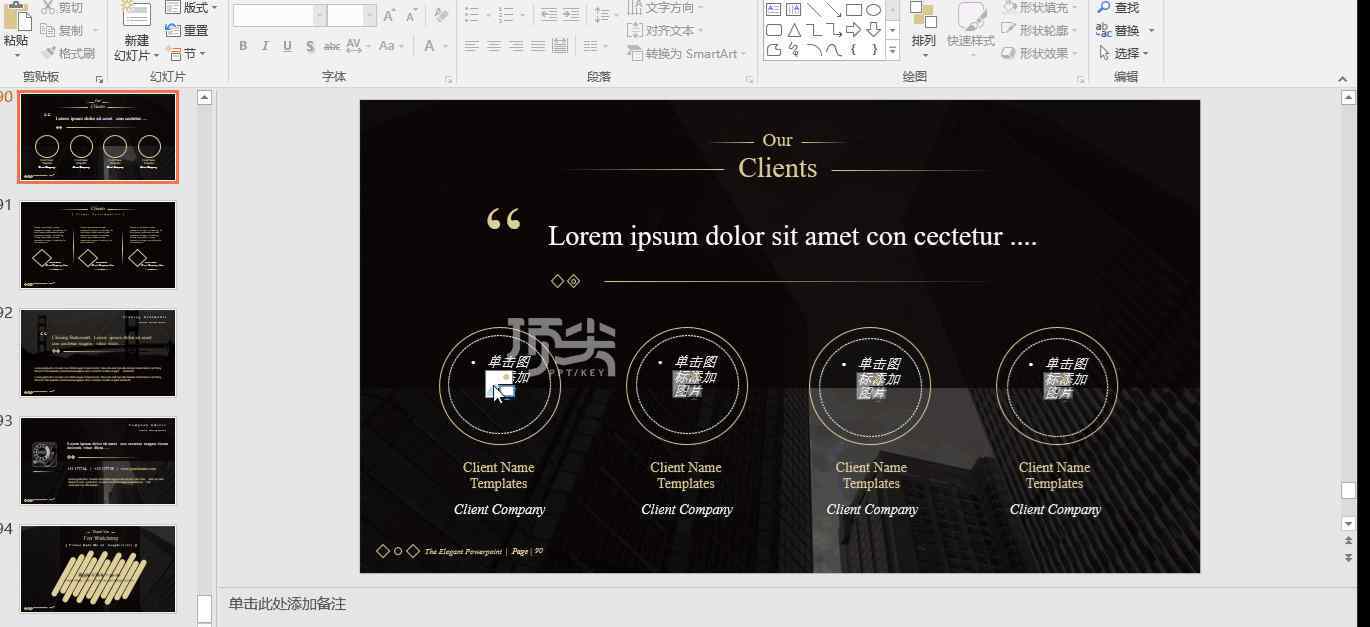Screen dimensions: 1370x627
Task: Open the Align Text (对齐文本) dropdown
Action: click(x=664, y=30)
